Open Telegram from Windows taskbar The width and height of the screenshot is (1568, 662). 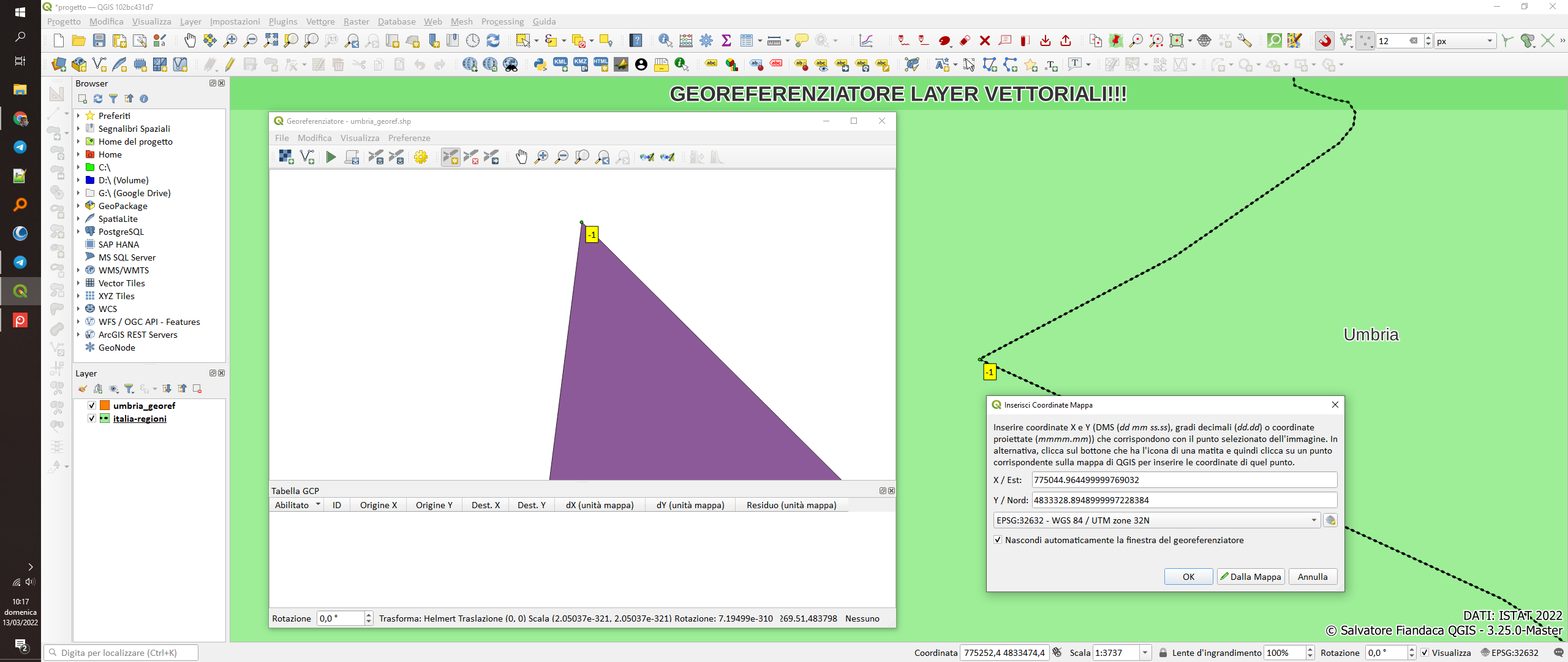point(20,147)
